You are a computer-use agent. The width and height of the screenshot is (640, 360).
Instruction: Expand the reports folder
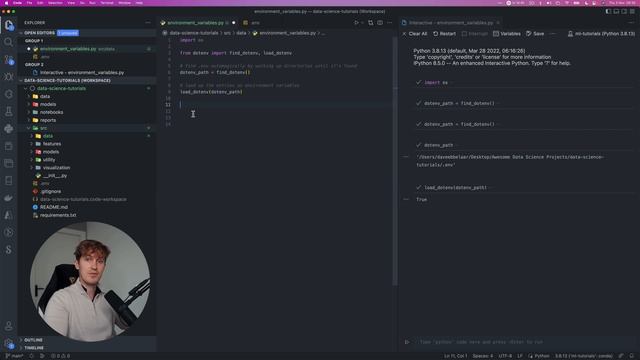pyautogui.click(x=48, y=120)
